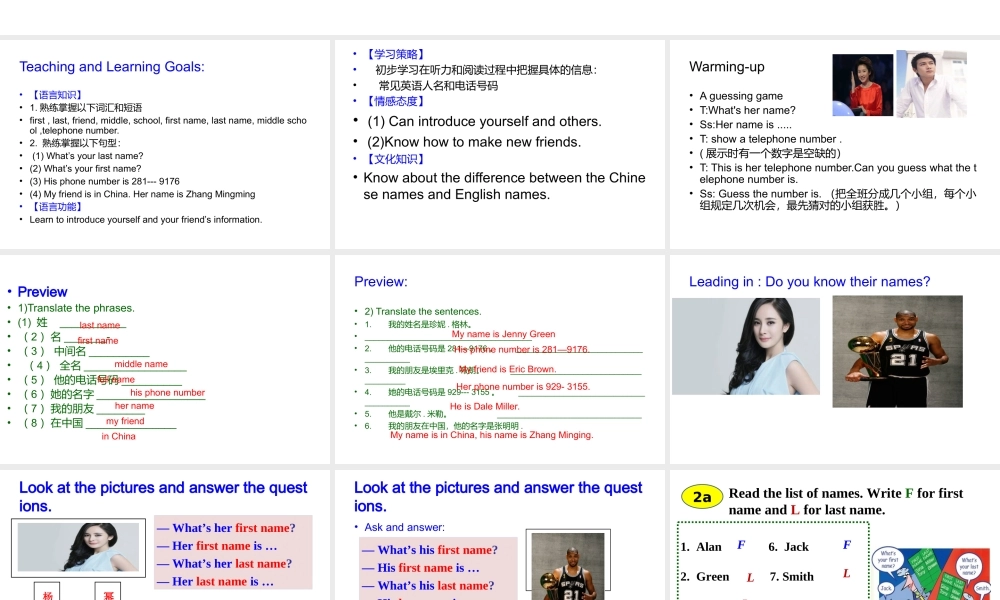Screen dimensions: 1000x600
Task: Select the 学习策略 slide thumbnail
Action: coord(499,144)
